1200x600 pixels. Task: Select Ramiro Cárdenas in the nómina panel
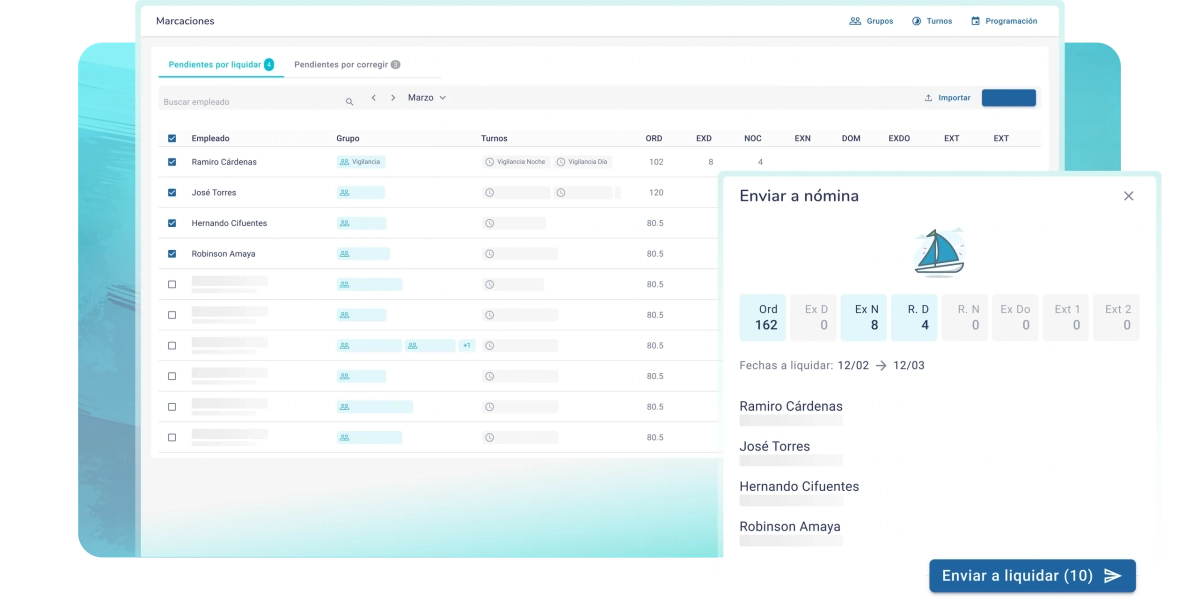791,407
